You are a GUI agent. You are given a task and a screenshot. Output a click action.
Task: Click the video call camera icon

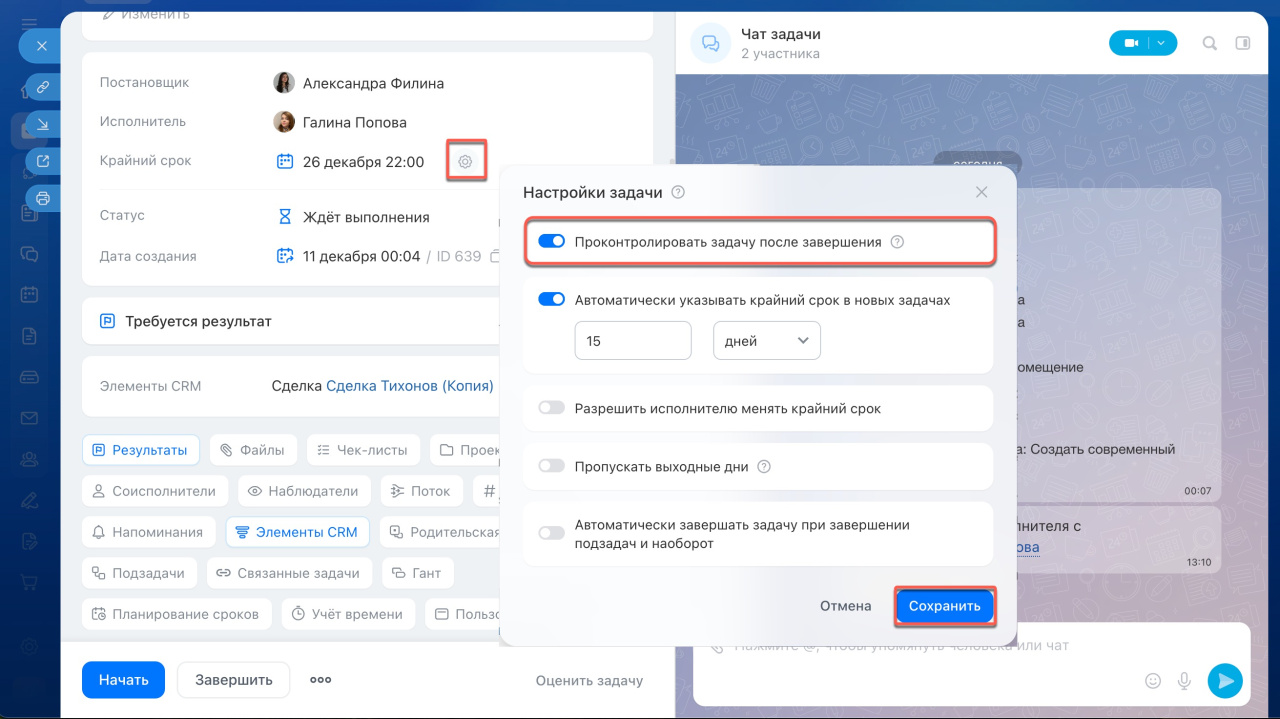coord(1131,43)
